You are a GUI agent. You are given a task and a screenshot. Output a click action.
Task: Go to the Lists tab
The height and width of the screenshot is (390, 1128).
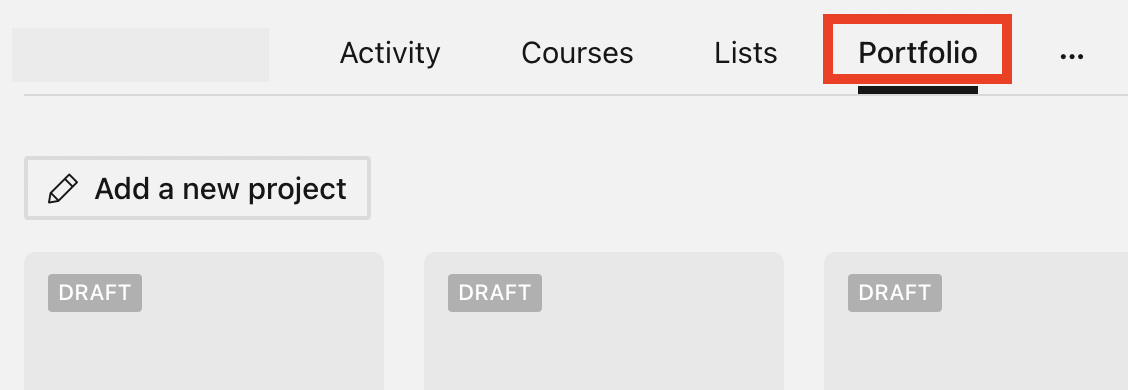click(745, 53)
